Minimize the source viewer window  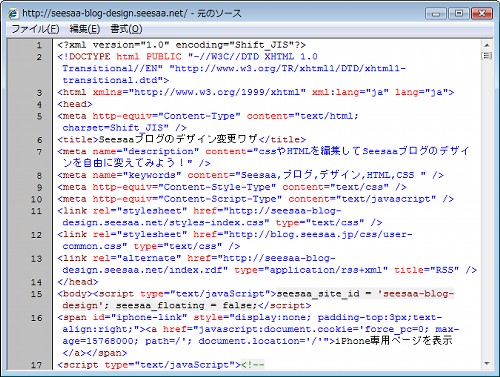pos(436,14)
